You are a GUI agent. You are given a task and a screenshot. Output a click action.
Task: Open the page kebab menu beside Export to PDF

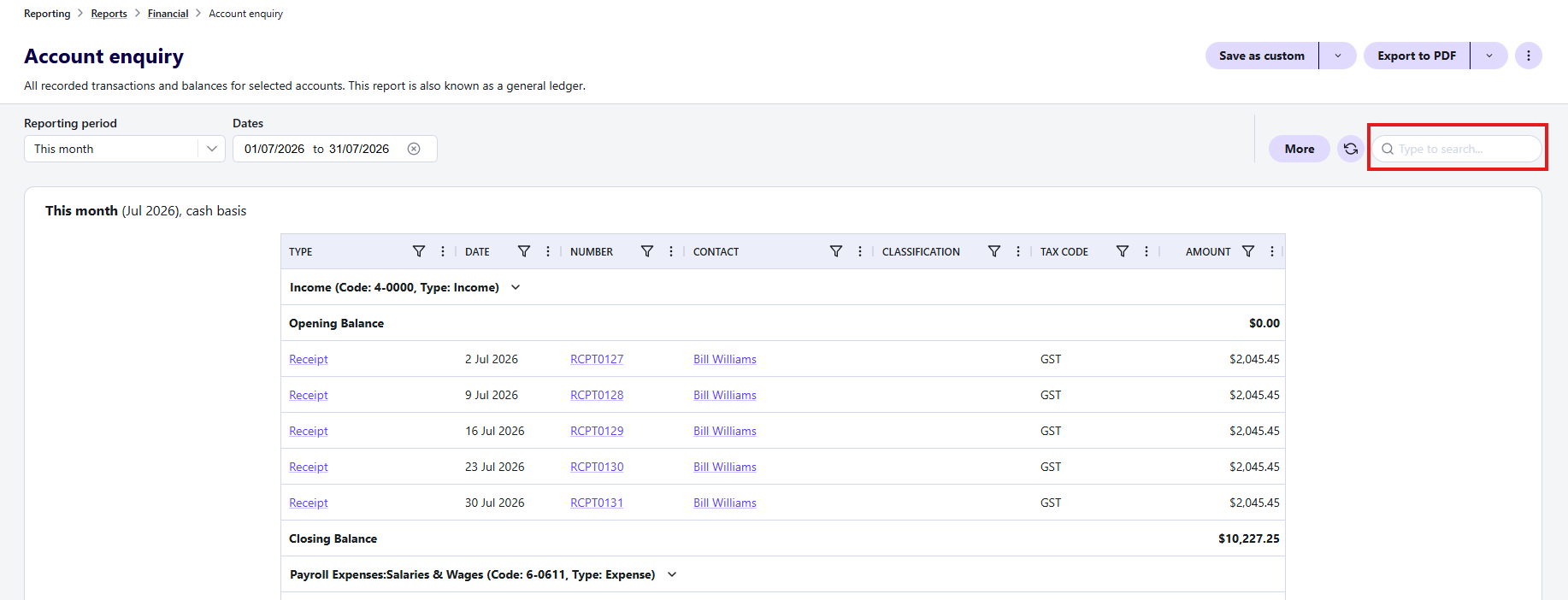point(1529,56)
